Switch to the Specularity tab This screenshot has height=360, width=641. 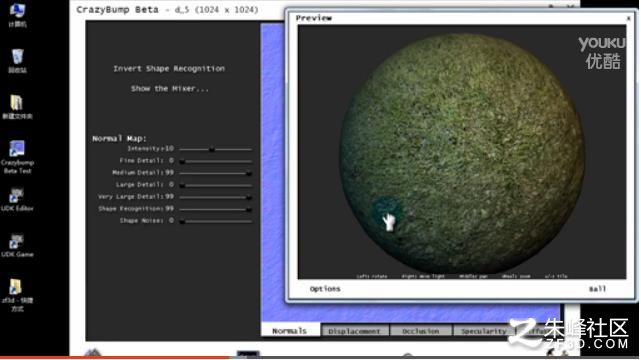click(x=484, y=331)
